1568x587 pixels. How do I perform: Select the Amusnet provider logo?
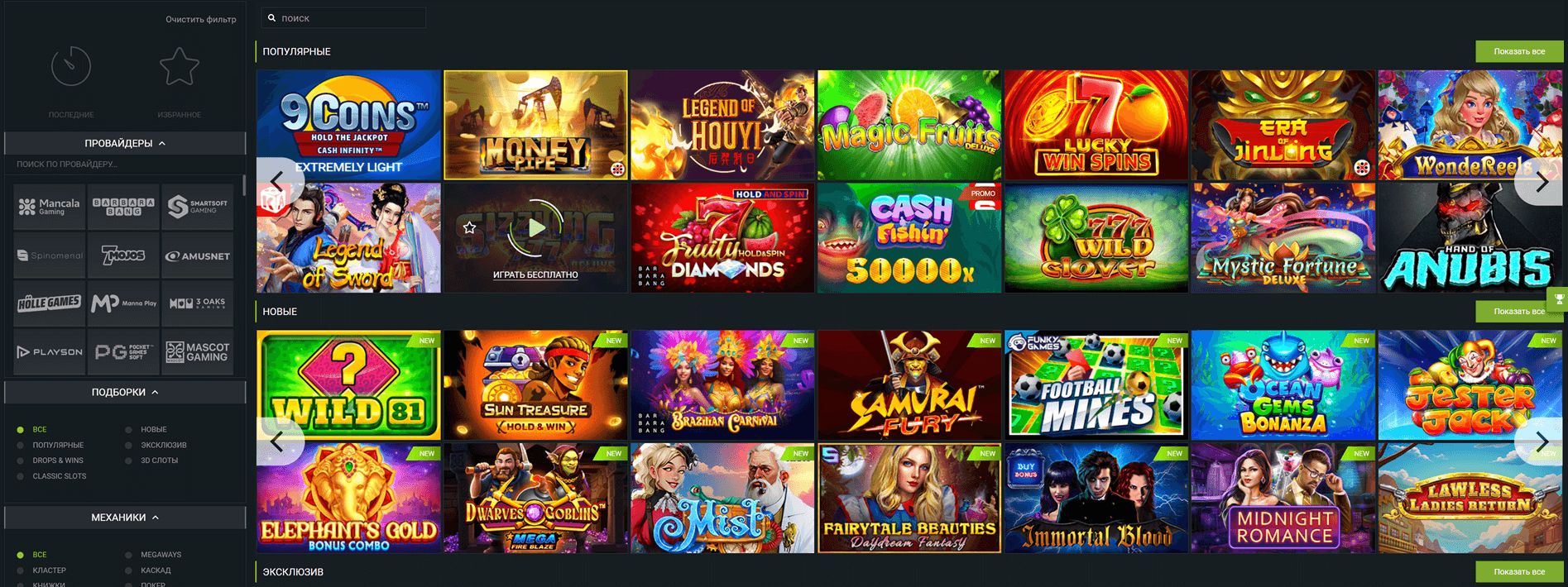(x=197, y=256)
